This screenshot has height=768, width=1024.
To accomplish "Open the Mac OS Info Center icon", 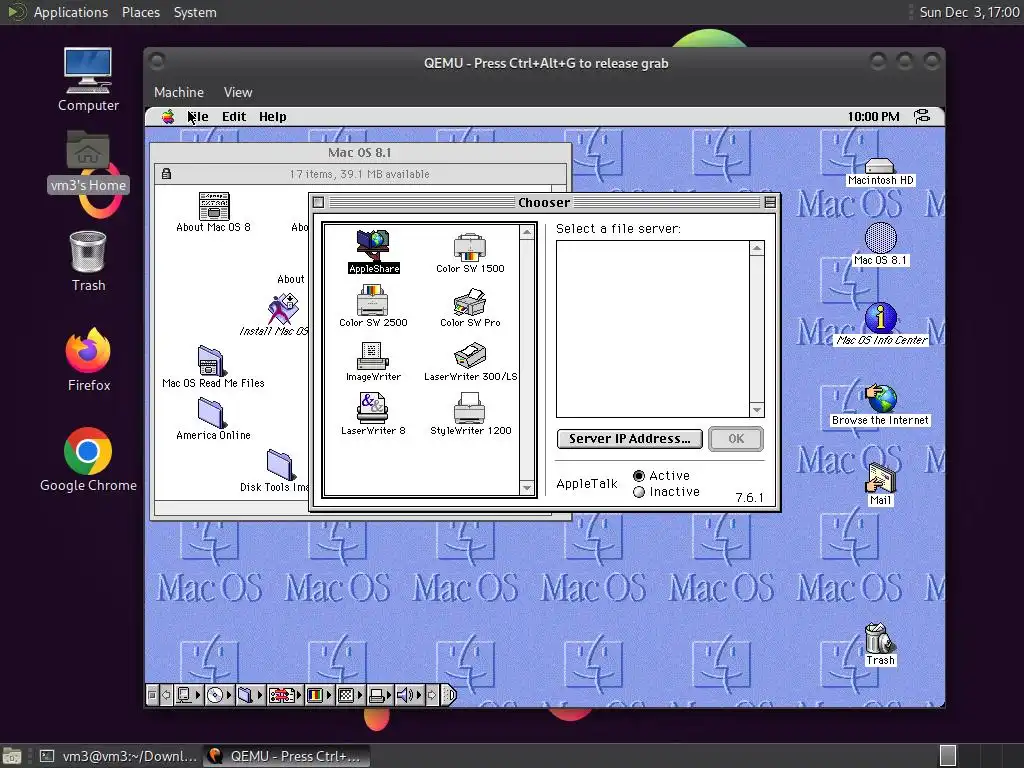I will [x=880, y=324].
